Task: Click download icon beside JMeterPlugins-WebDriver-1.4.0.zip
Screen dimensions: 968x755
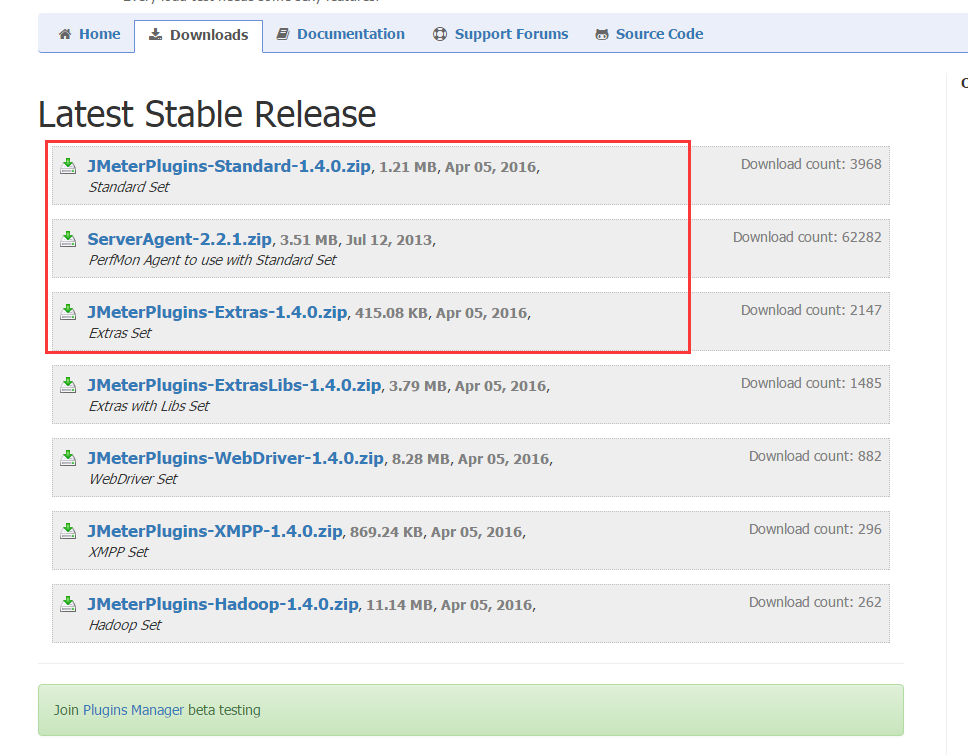Action: click(x=68, y=458)
